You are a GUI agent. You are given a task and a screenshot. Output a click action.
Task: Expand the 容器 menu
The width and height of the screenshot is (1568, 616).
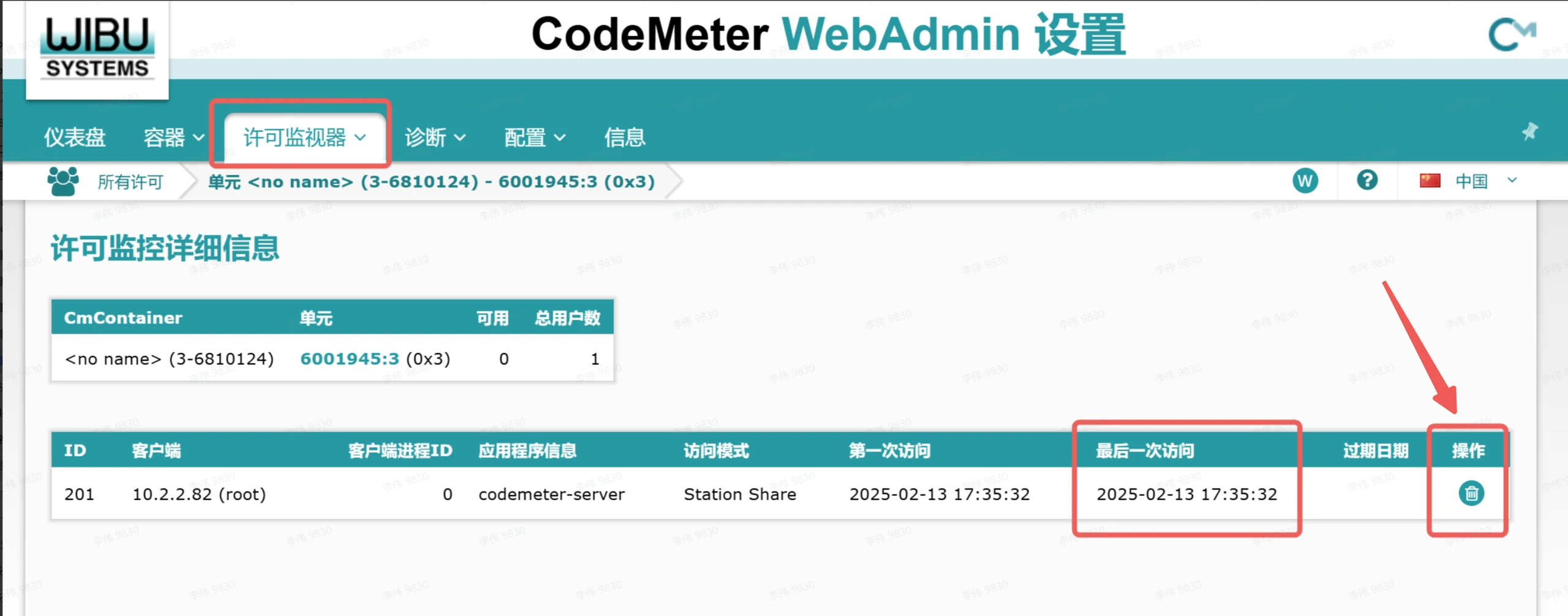pyautogui.click(x=173, y=137)
